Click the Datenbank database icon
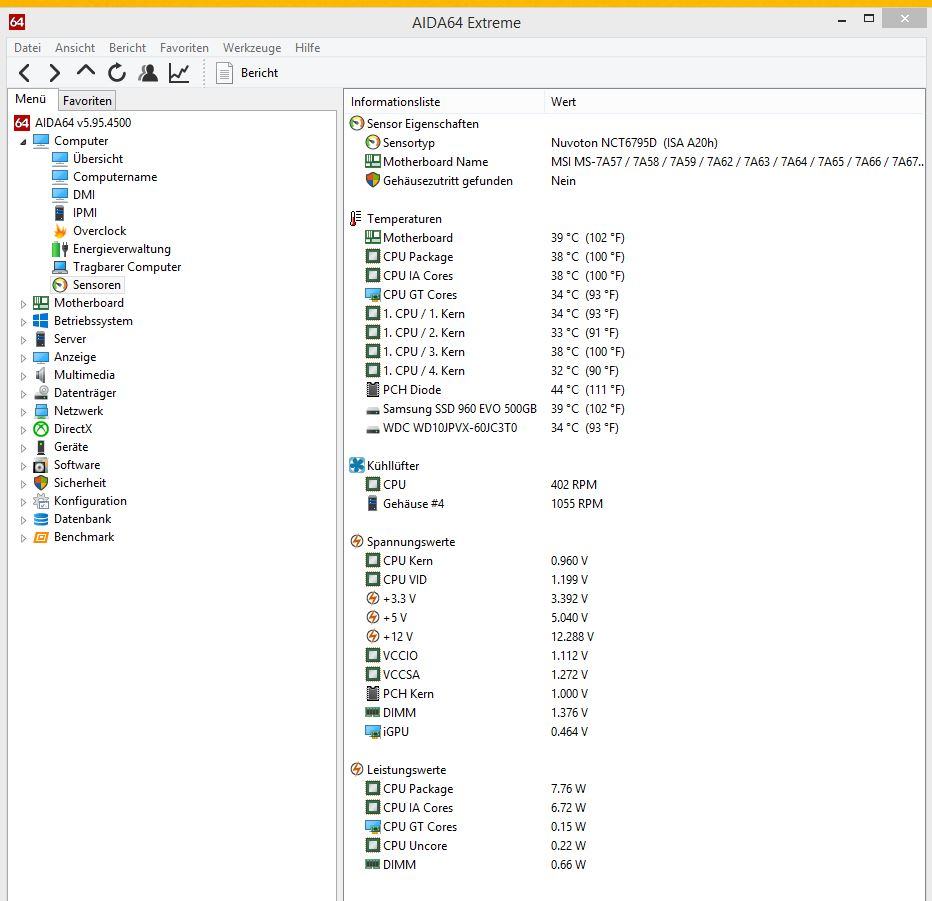Image resolution: width=932 pixels, height=901 pixels. click(41, 519)
